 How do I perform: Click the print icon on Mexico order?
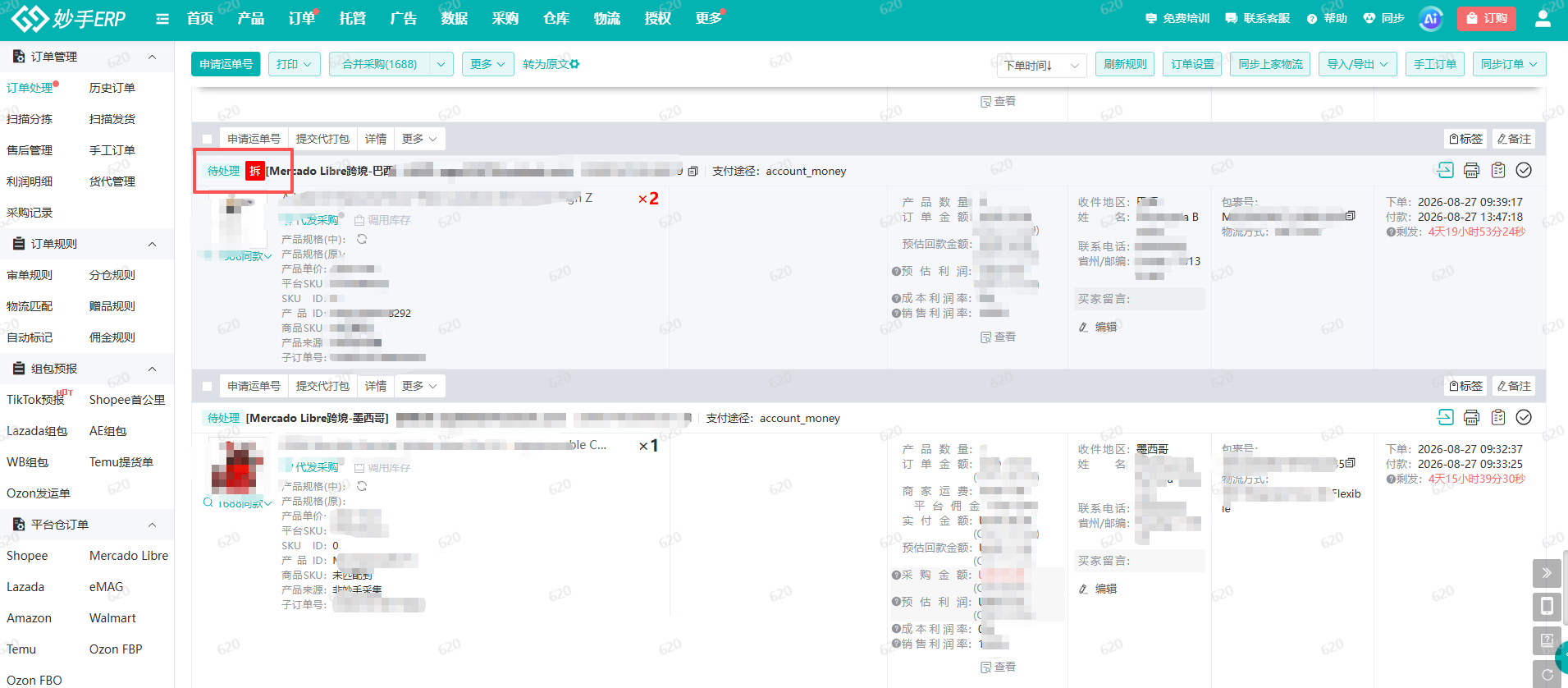pyautogui.click(x=1471, y=418)
